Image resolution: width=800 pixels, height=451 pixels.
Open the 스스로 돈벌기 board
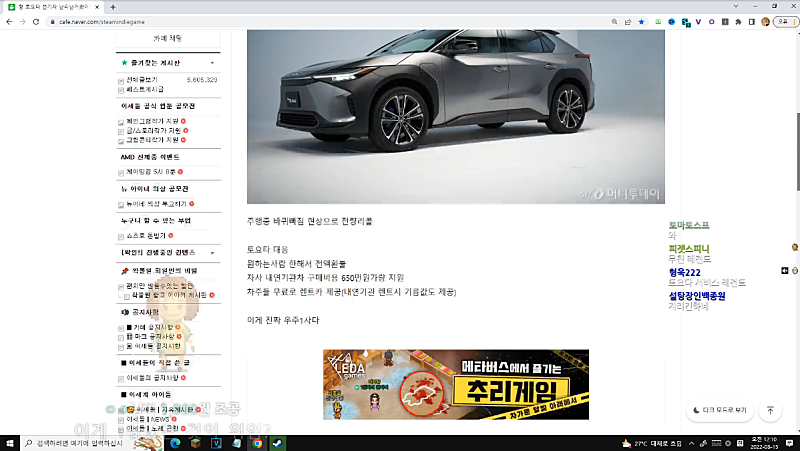coord(146,236)
